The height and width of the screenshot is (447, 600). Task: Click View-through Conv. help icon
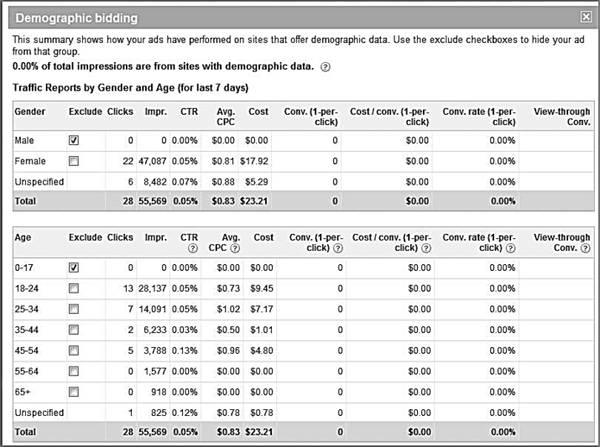coord(585,248)
